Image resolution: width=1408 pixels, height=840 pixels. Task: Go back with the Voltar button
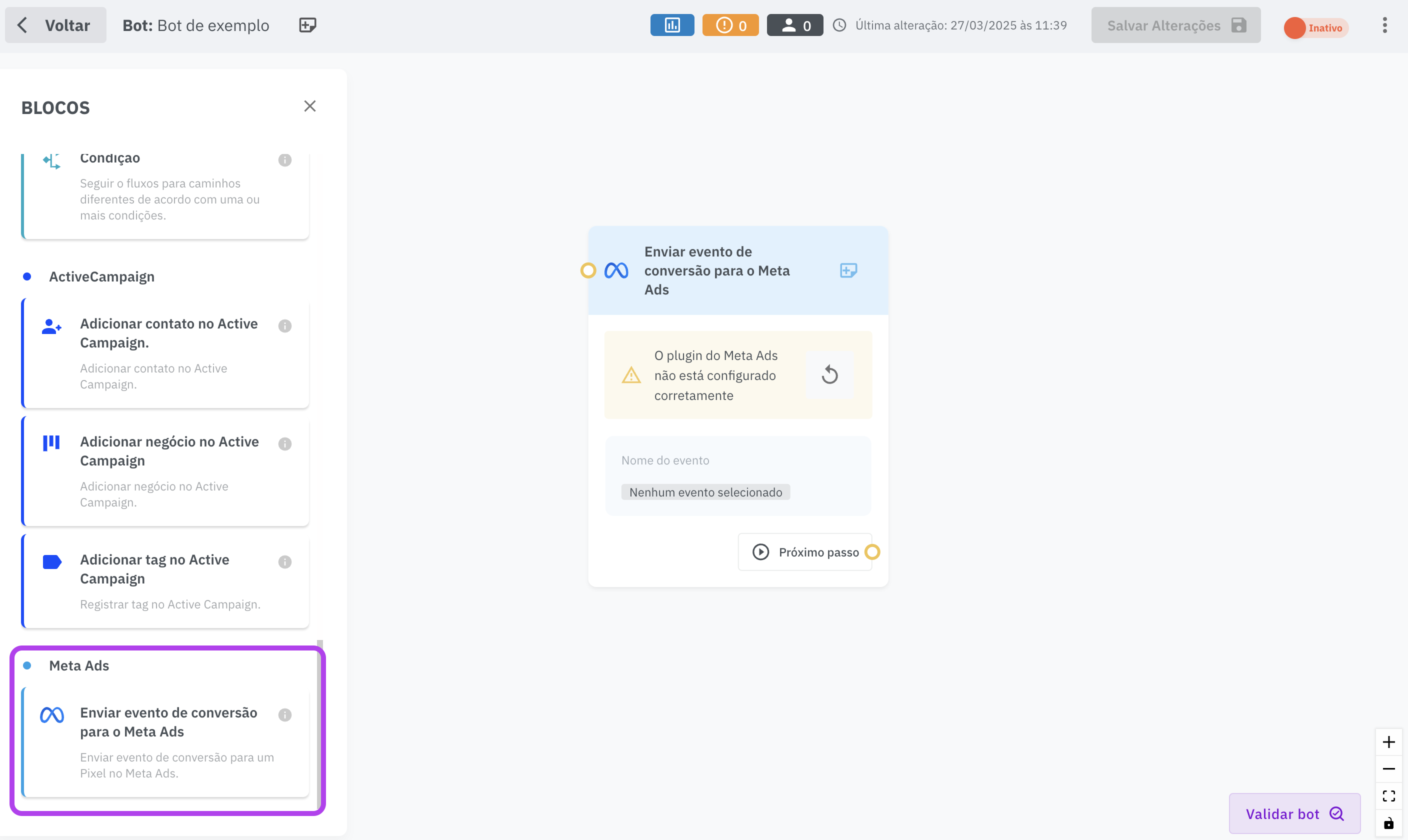pos(55,25)
